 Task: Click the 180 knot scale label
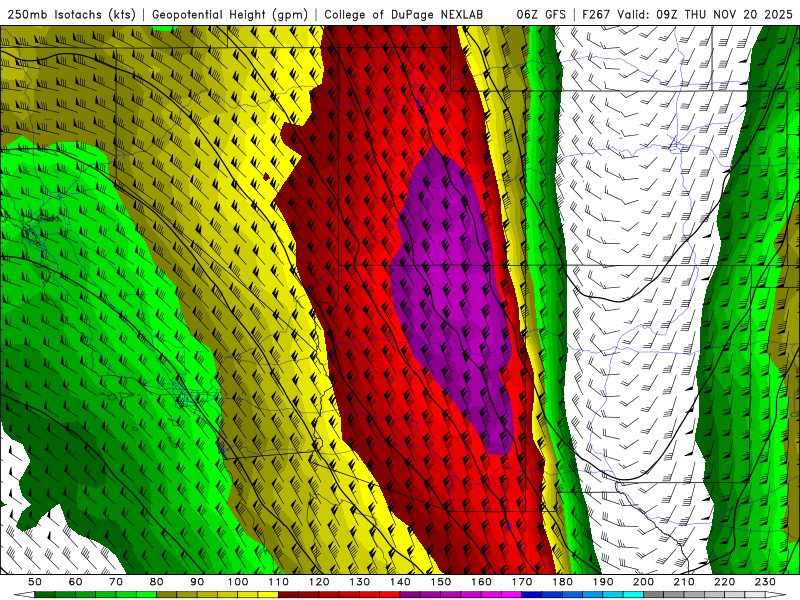pyautogui.click(x=563, y=582)
